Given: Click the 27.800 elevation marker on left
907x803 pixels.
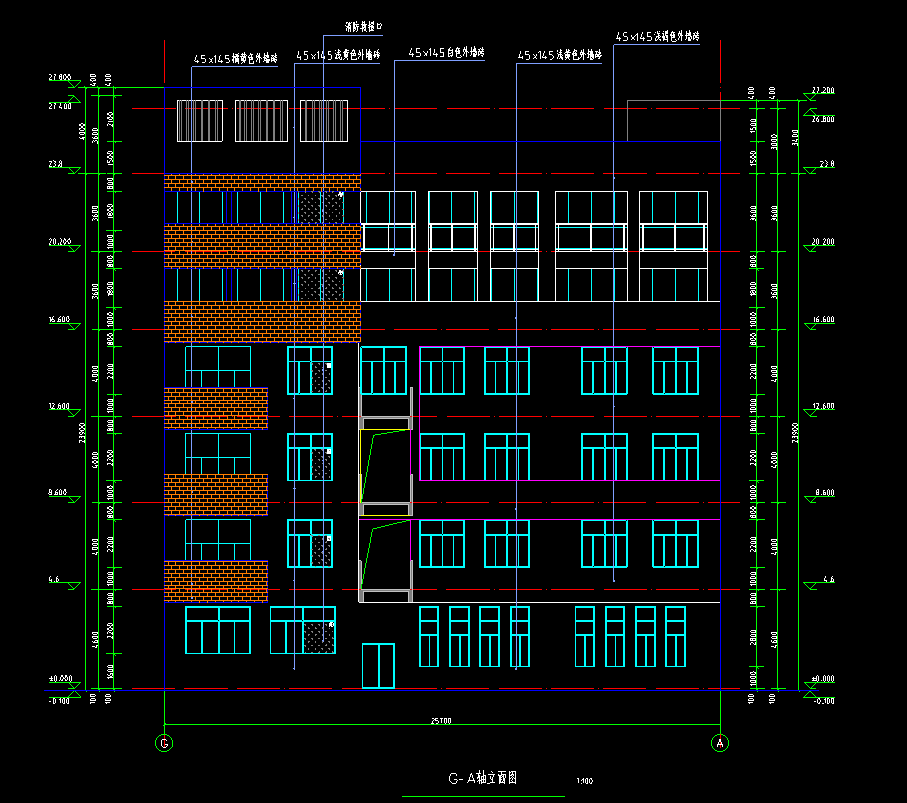Looking at the screenshot, I should click(x=59, y=78).
